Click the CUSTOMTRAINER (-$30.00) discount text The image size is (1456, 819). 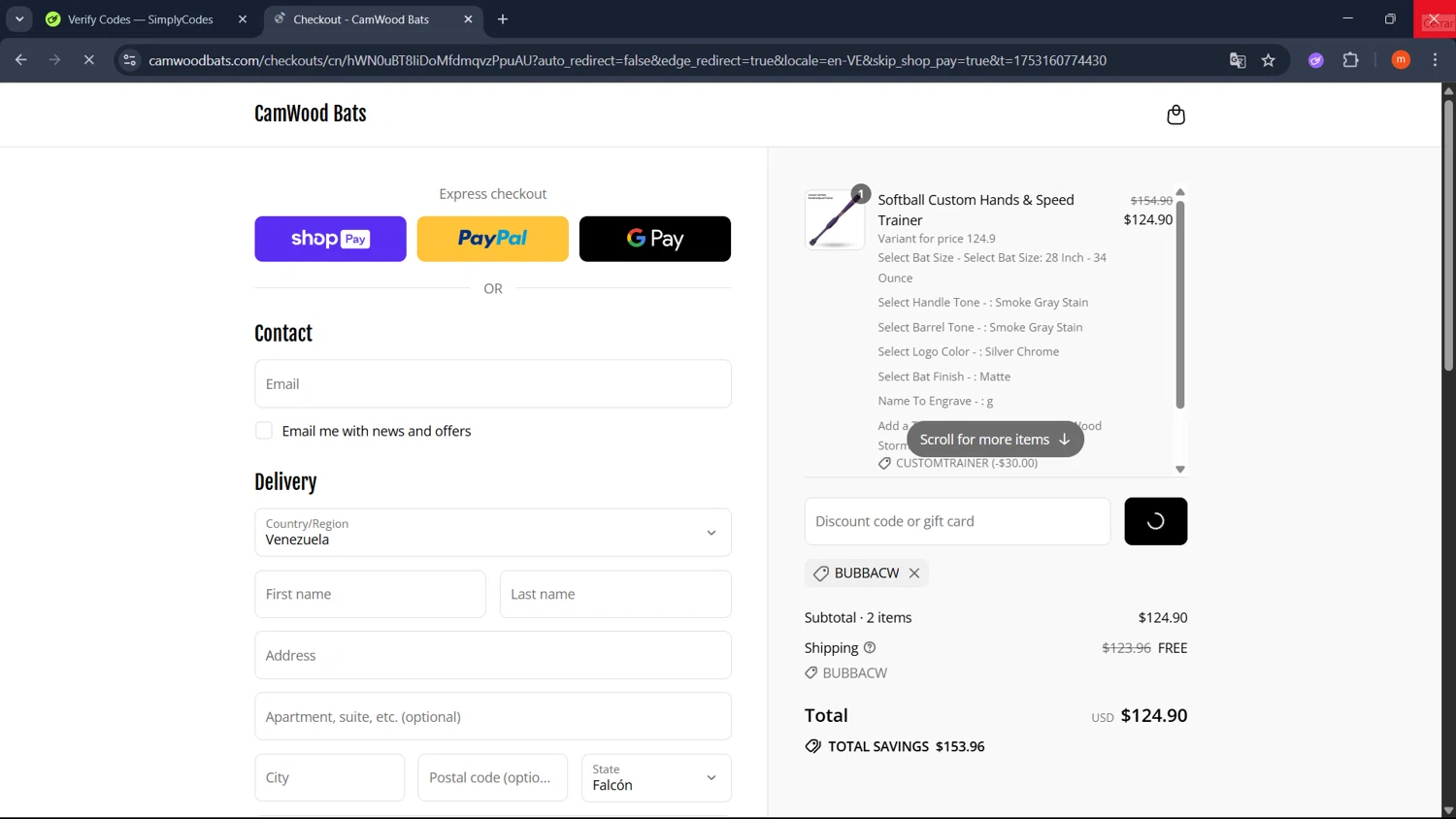(967, 463)
